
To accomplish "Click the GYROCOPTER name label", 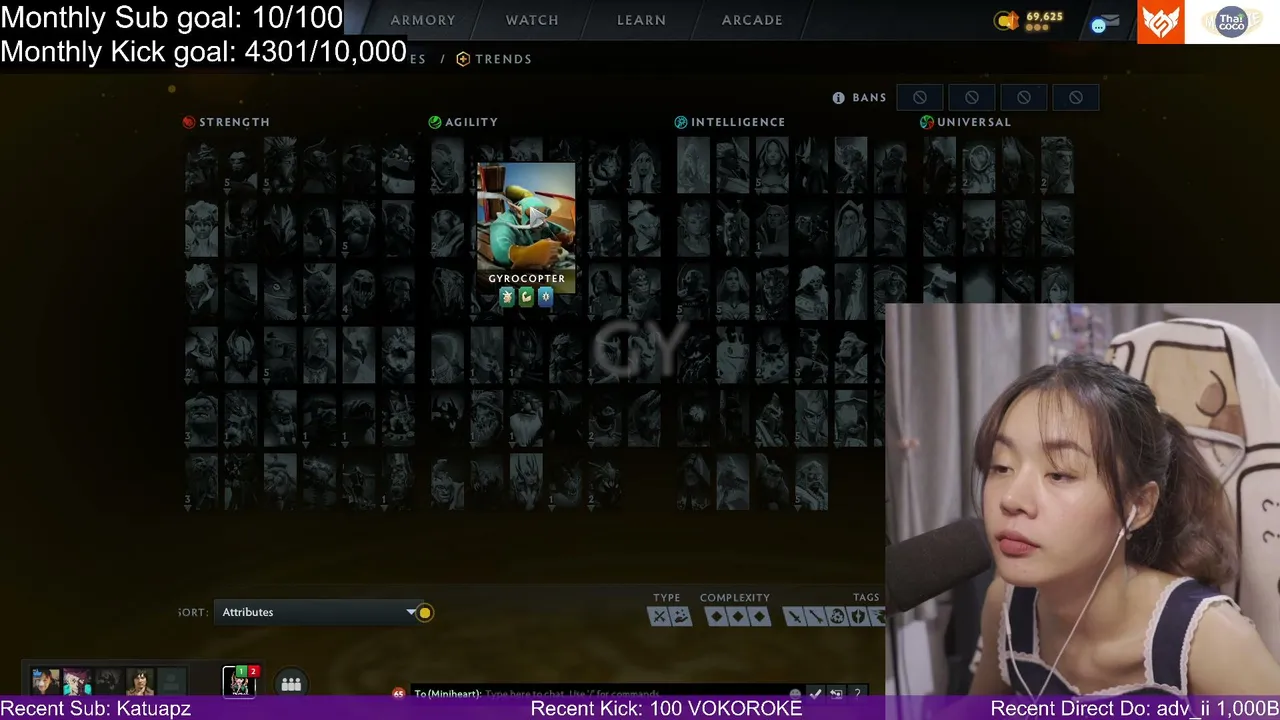I will pos(527,279).
